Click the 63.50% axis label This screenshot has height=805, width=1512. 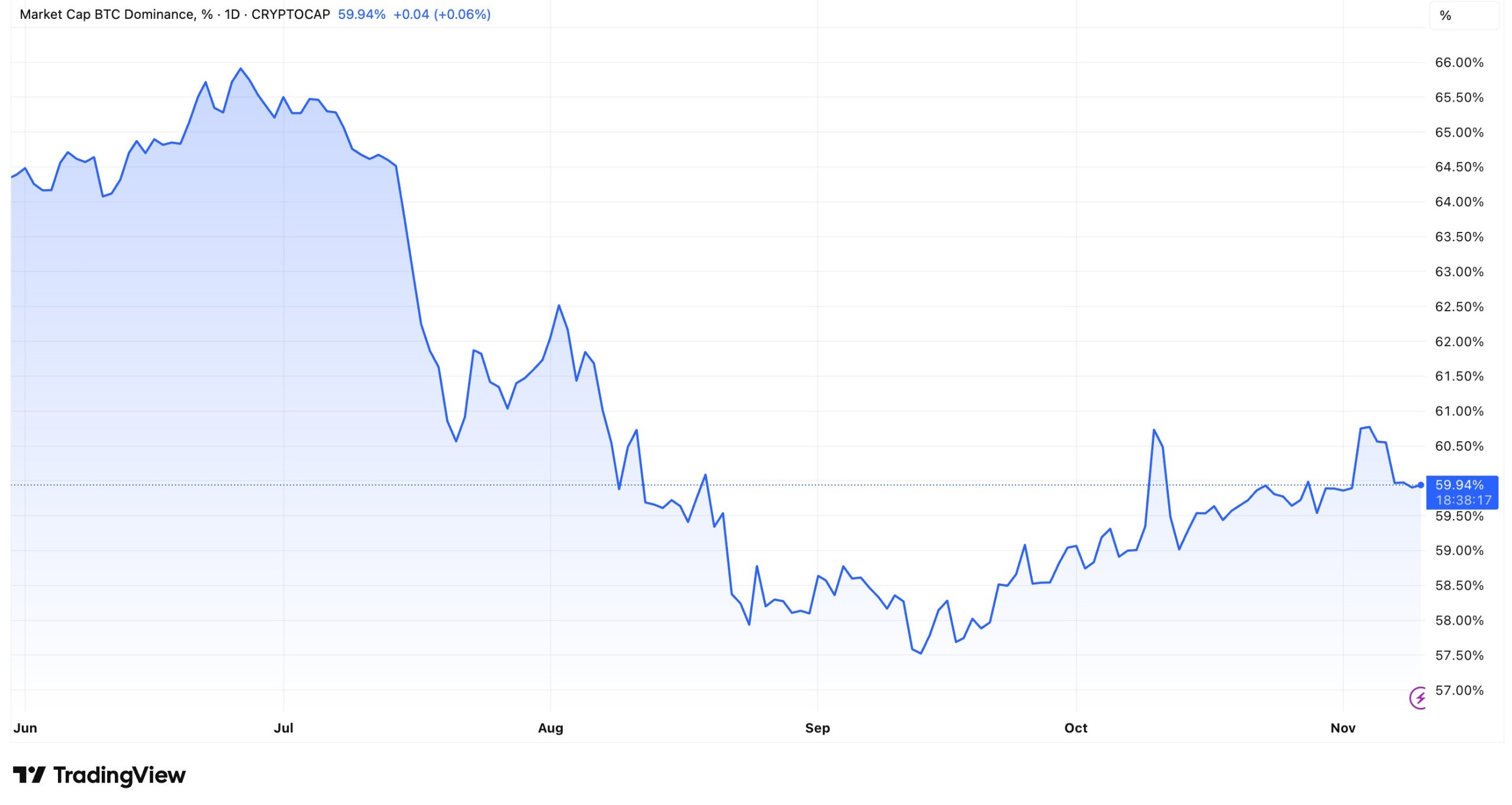tap(1459, 237)
